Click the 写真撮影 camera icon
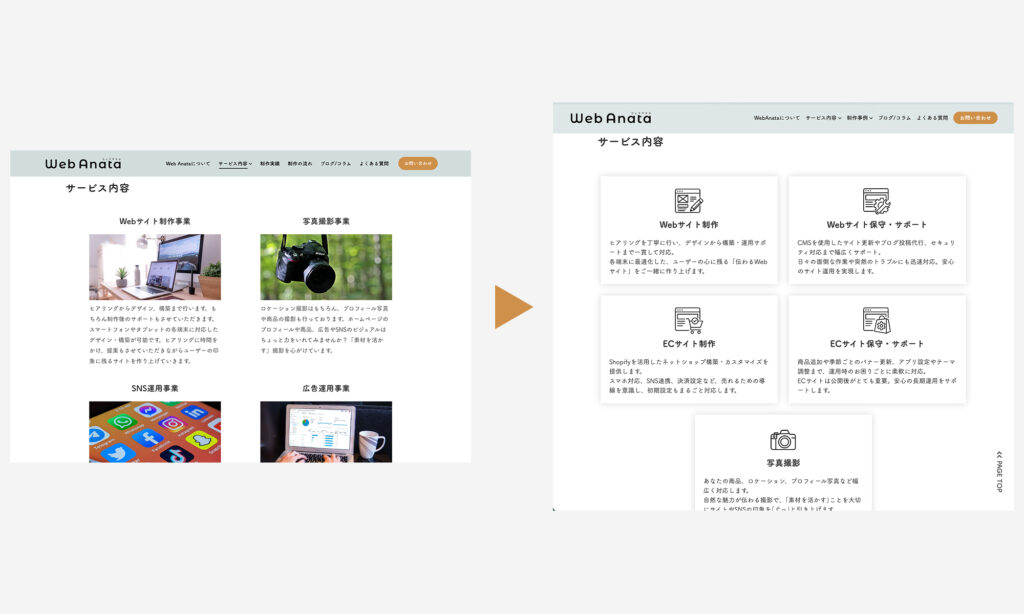Viewport: 1024px width, 614px height. (783, 440)
